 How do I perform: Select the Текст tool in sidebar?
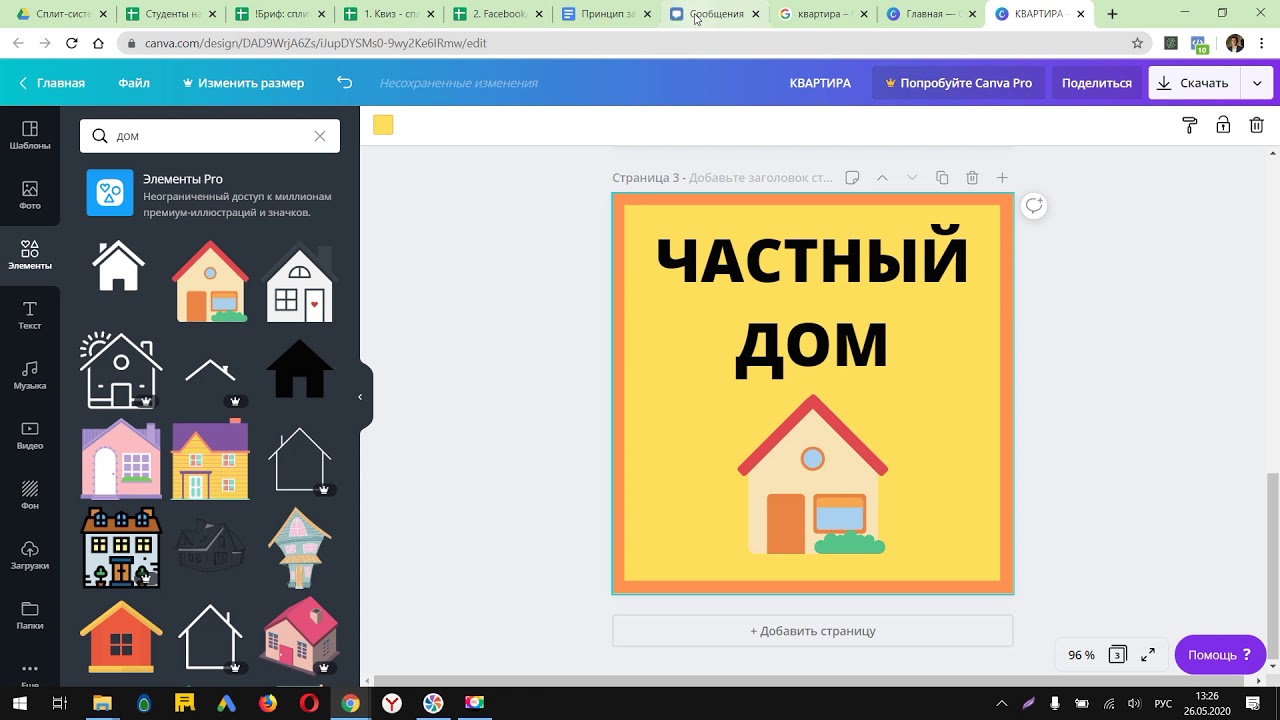pos(30,315)
